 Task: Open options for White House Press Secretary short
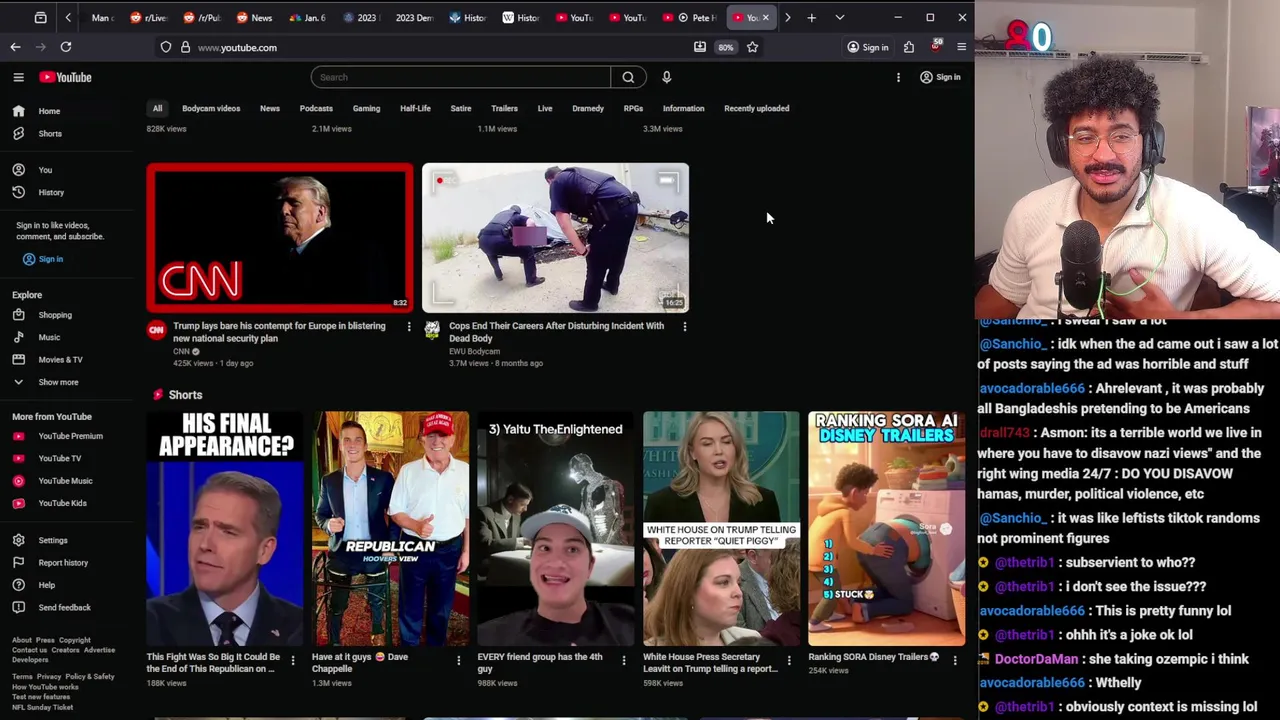coord(789,660)
